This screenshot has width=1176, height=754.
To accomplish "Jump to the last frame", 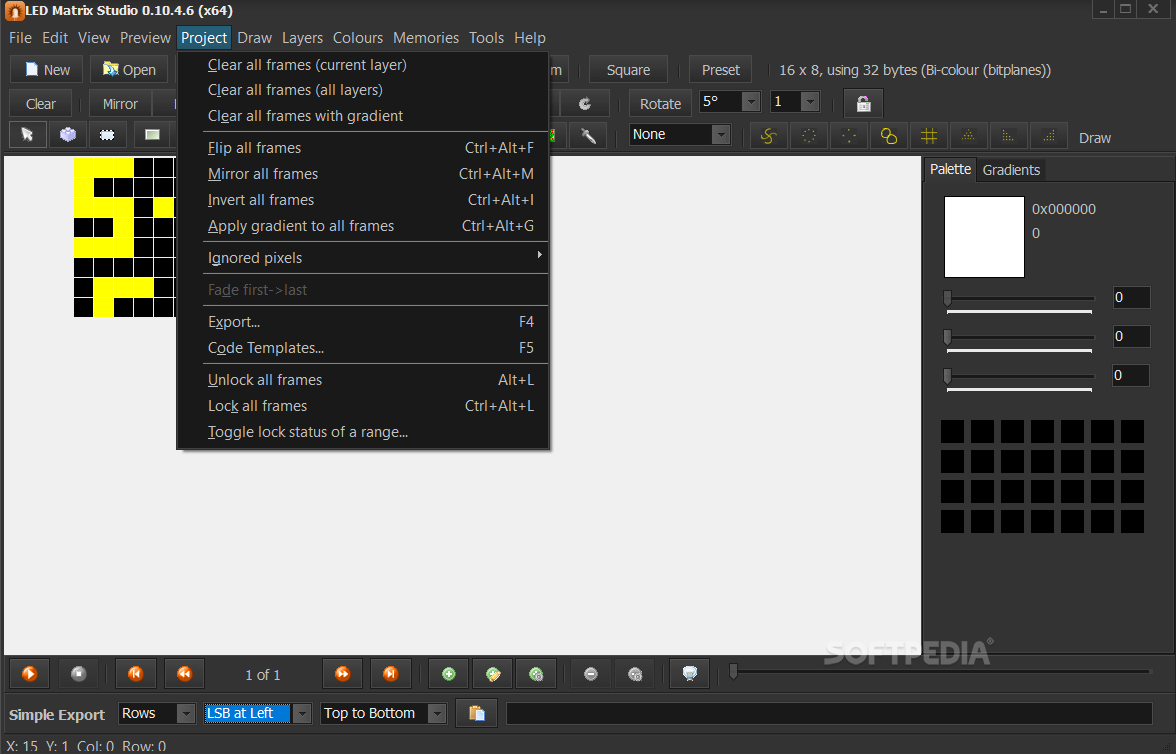I will (x=390, y=674).
